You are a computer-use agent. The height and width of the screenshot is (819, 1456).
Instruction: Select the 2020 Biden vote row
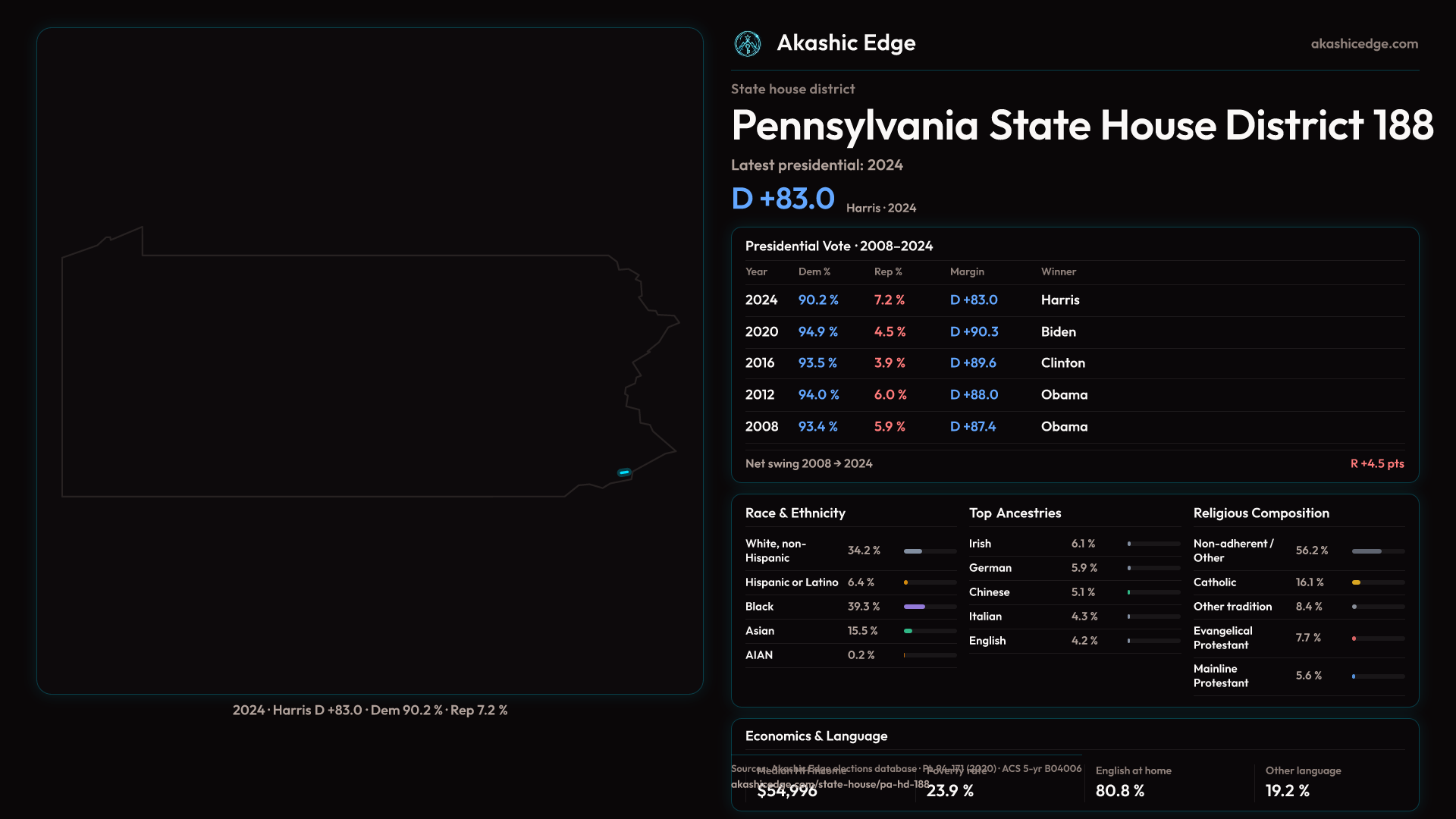pos(1074,332)
